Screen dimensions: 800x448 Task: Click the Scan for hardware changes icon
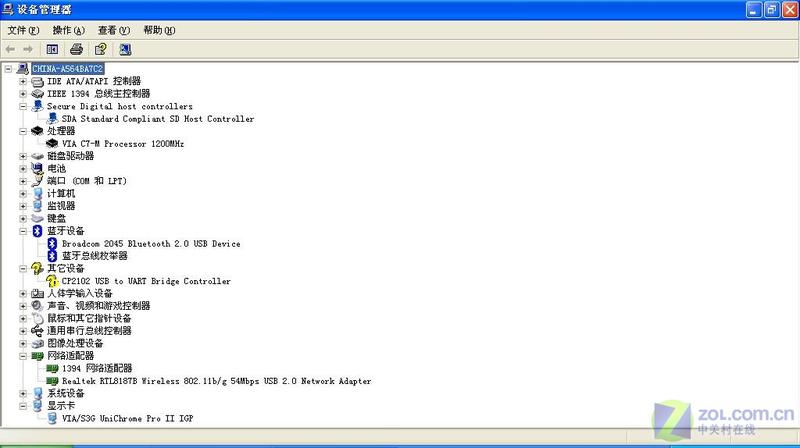point(125,49)
